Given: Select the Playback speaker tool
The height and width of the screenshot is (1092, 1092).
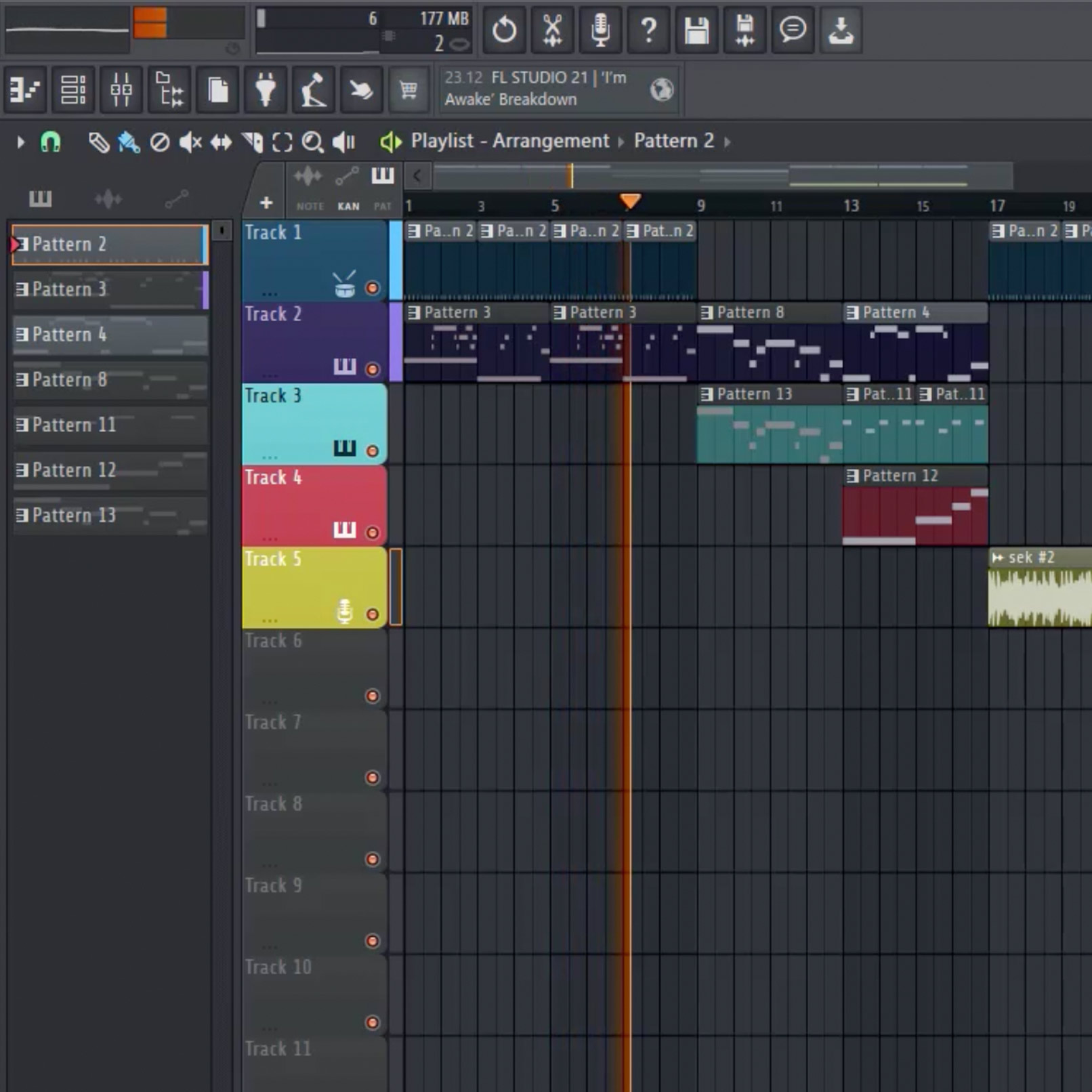Looking at the screenshot, I should point(344,142).
